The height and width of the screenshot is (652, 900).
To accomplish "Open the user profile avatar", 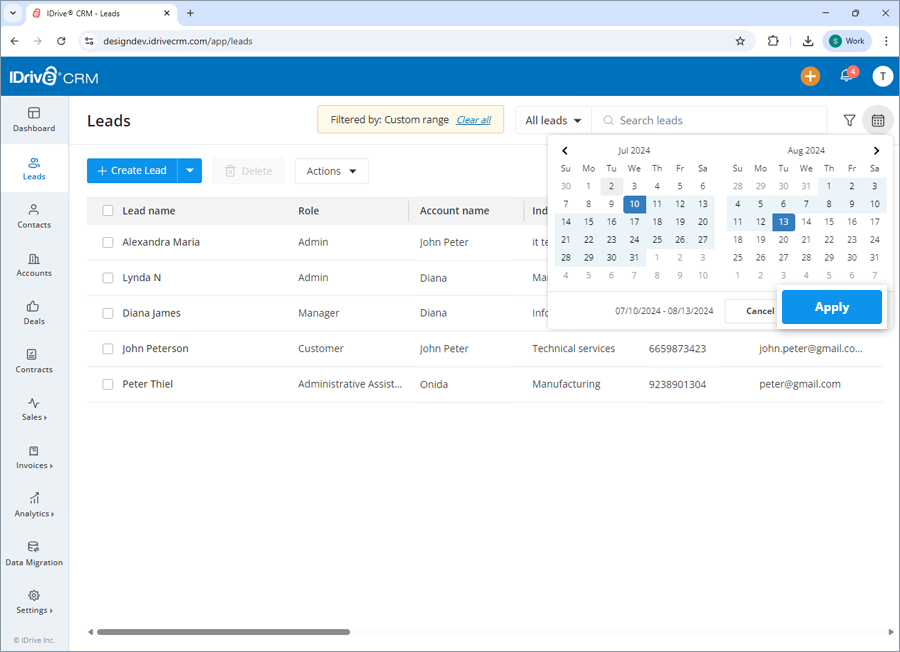I will (881, 76).
